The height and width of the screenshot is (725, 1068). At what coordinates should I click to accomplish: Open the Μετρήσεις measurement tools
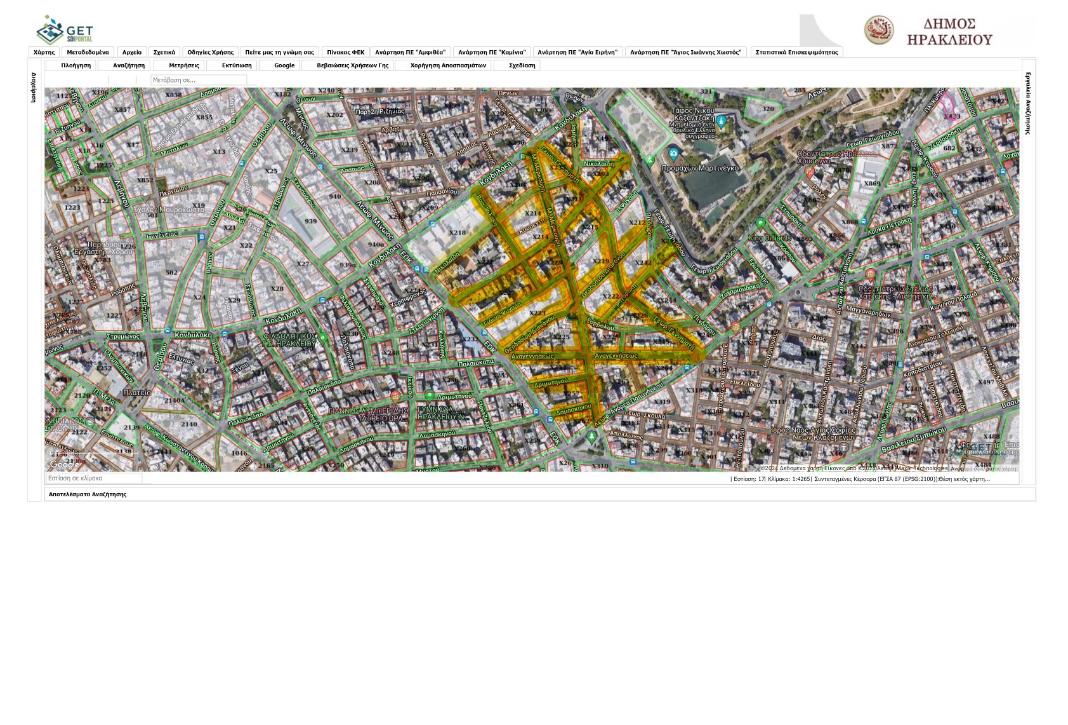click(183, 65)
